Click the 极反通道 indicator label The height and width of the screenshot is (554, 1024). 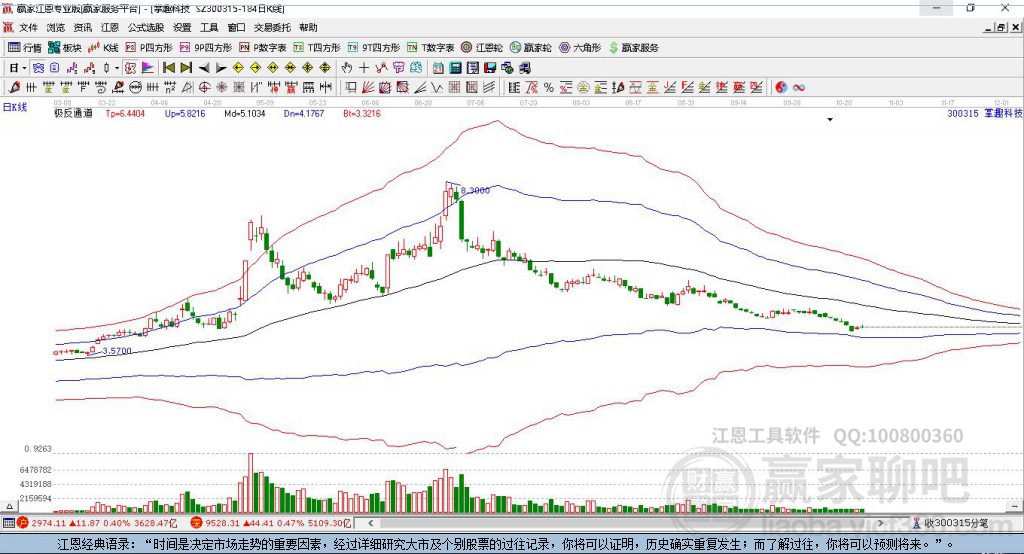click(x=73, y=113)
